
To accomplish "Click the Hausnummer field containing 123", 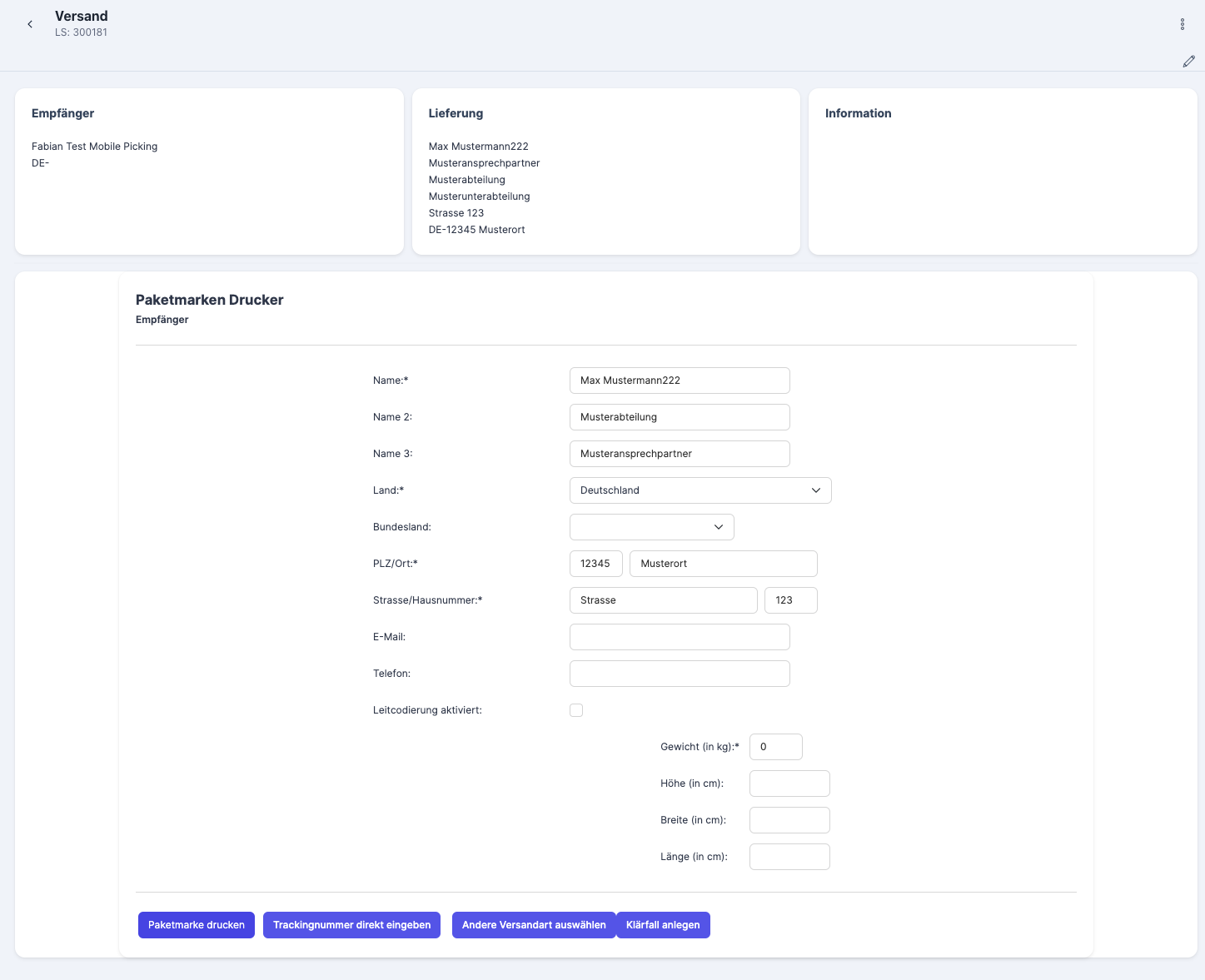I will click(790, 600).
